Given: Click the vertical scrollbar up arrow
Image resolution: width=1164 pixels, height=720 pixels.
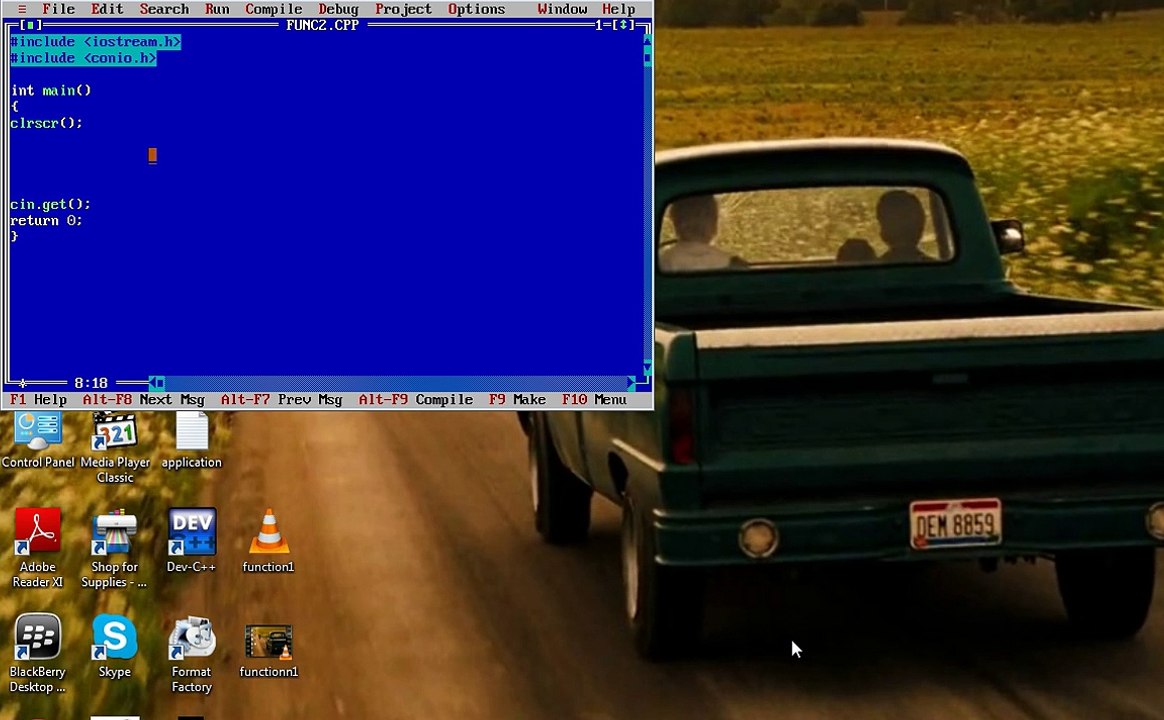Looking at the screenshot, I should [x=647, y=42].
